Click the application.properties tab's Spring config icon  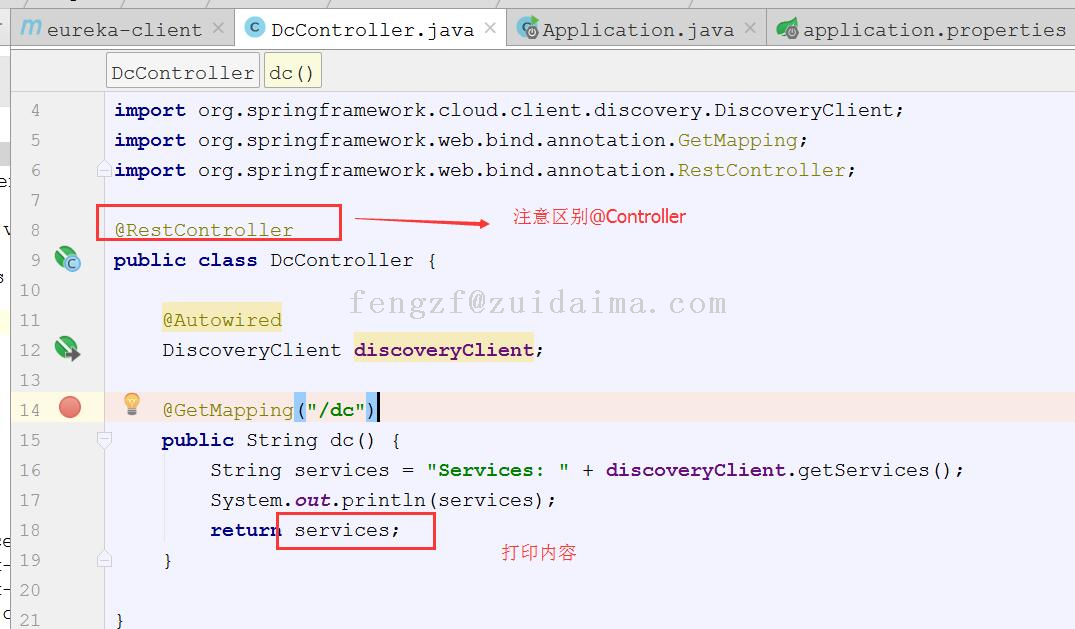click(788, 29)
